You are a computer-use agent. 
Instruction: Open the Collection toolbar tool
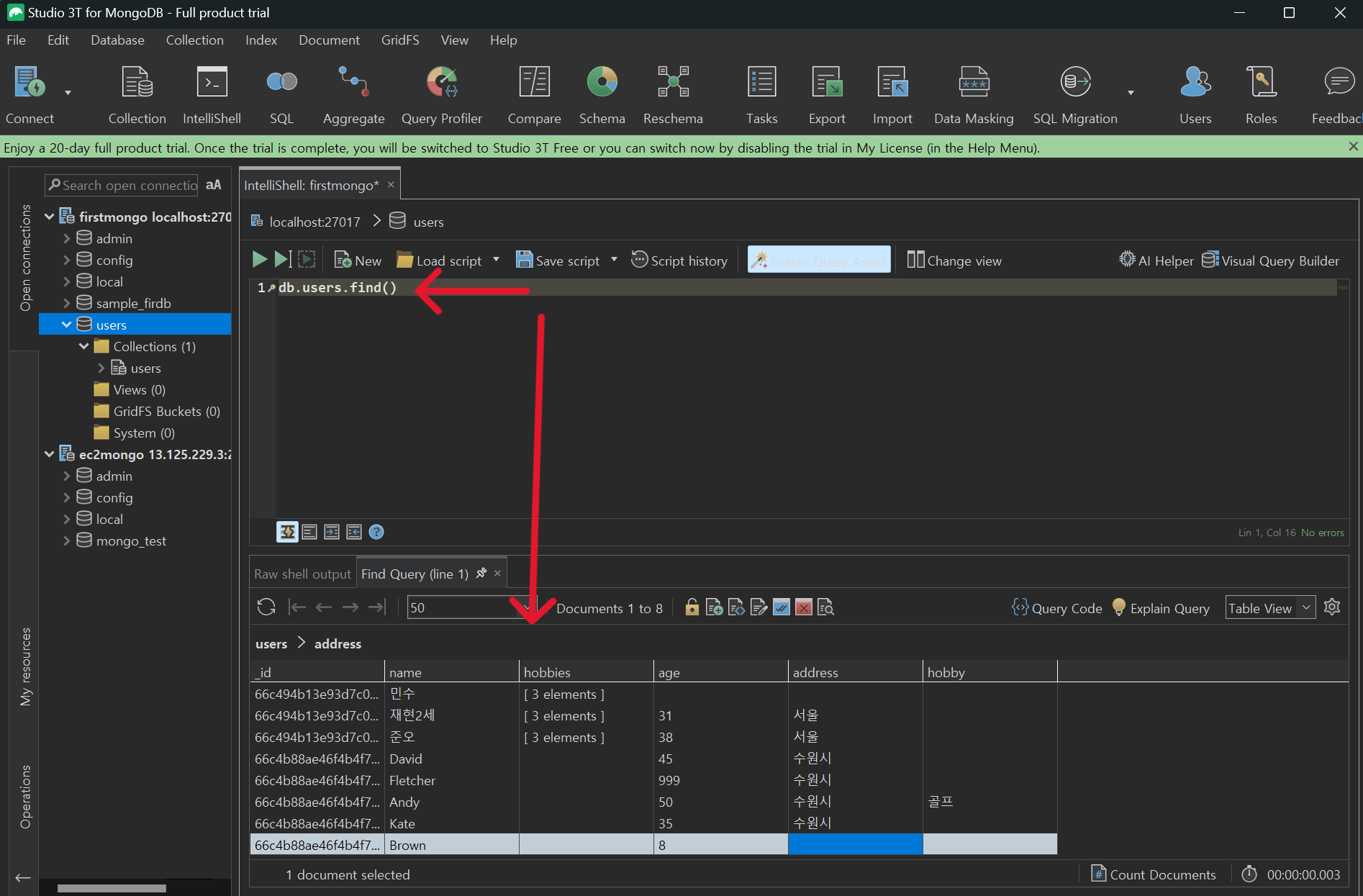(137, 95)
